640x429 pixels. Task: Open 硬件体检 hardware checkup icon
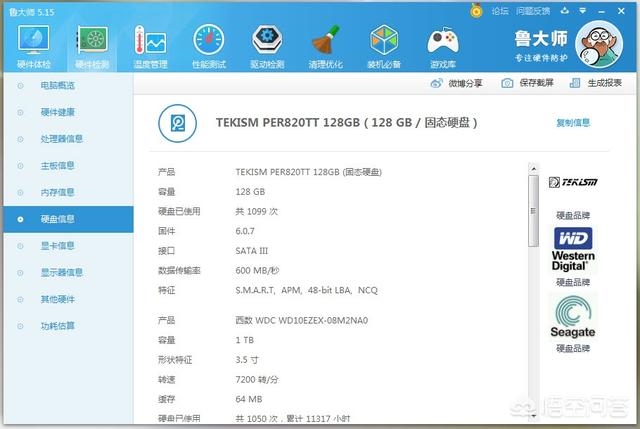pyautogui.click(x=33, y=40)
